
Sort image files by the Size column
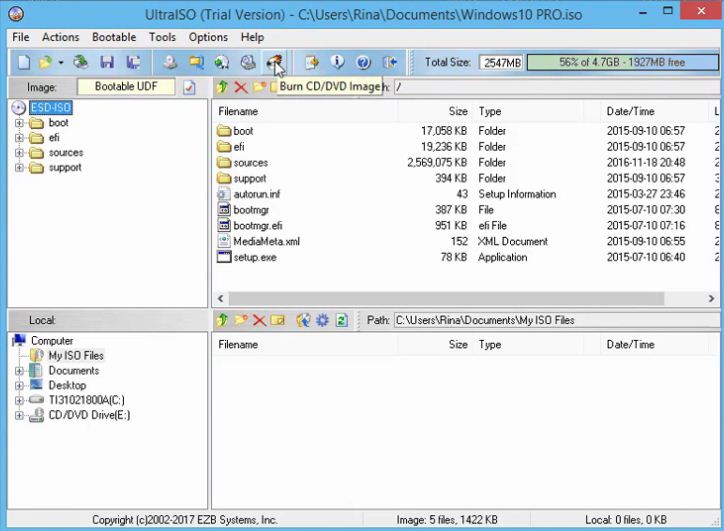point(434,111)
